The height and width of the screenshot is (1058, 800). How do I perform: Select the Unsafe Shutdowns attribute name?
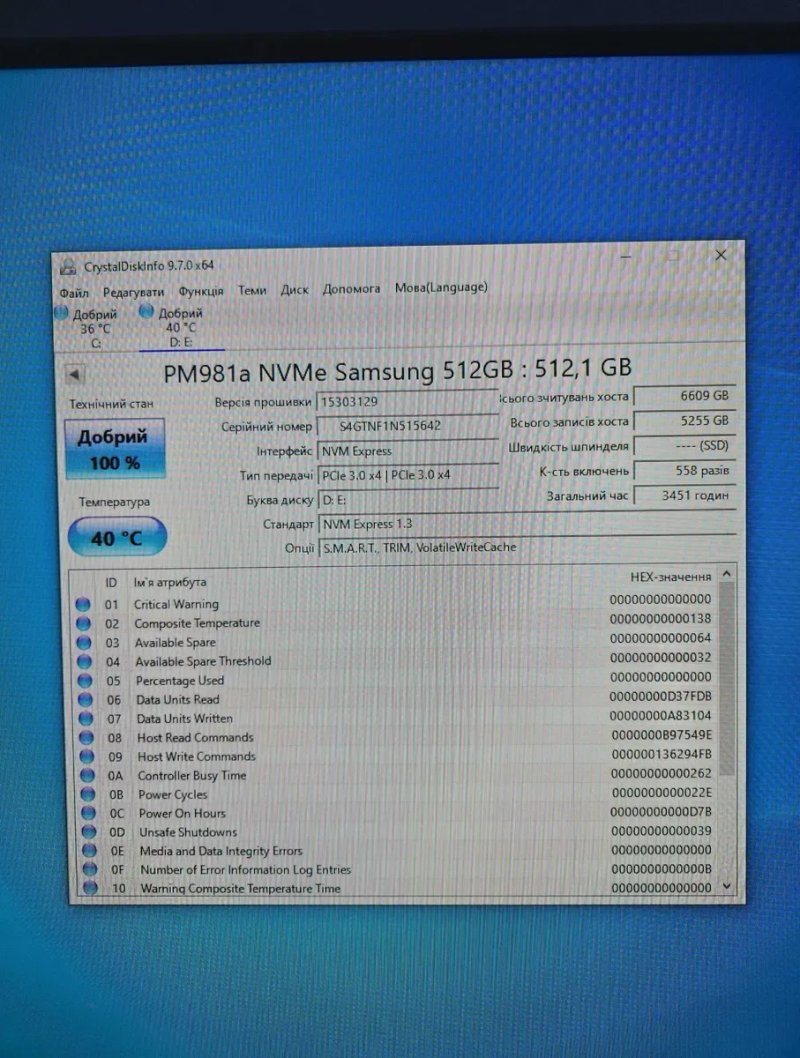(188, 832)
